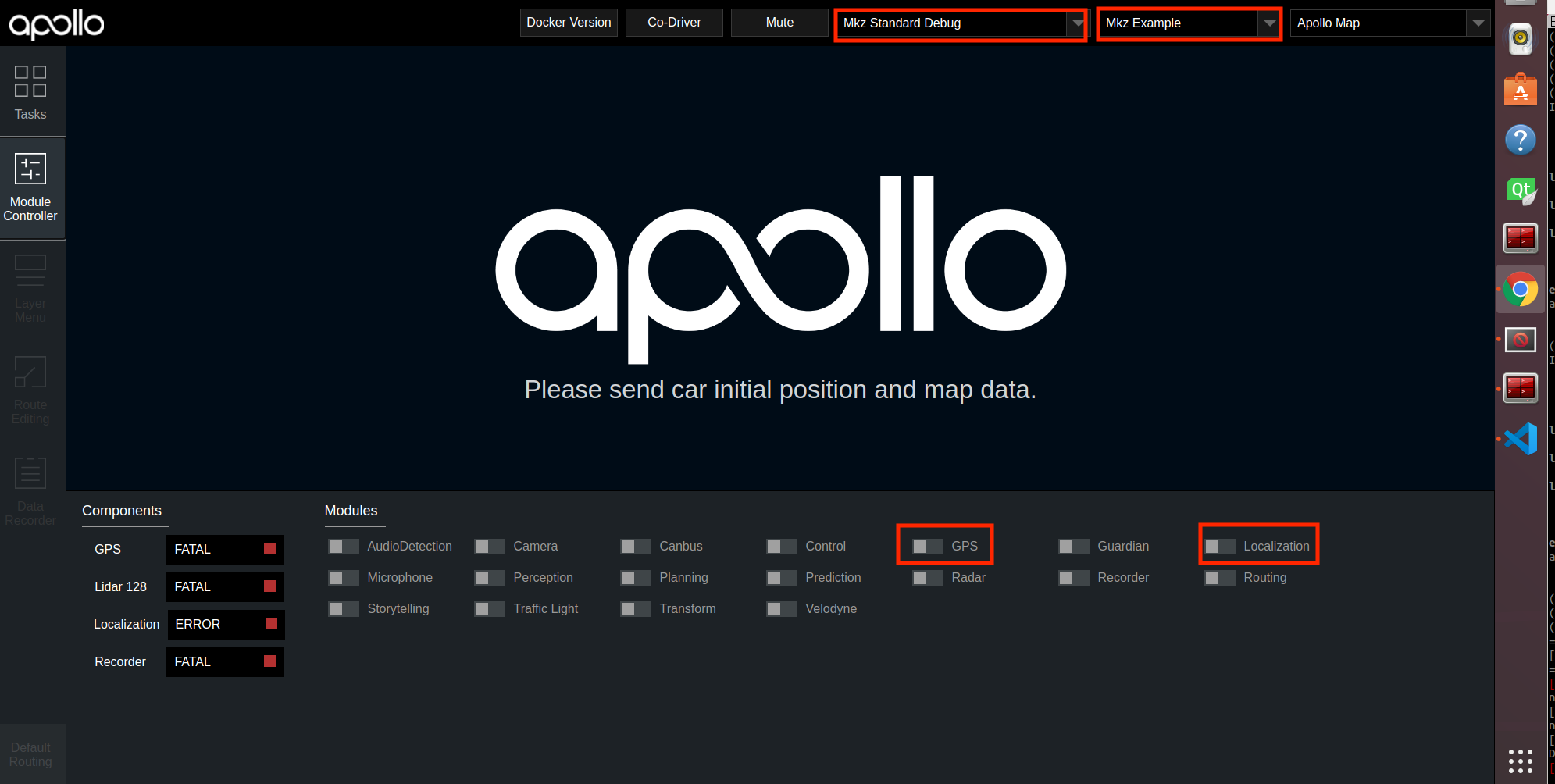
Task: Open the Mkz Example vehicle dropdown
Action: point(1189,23)
